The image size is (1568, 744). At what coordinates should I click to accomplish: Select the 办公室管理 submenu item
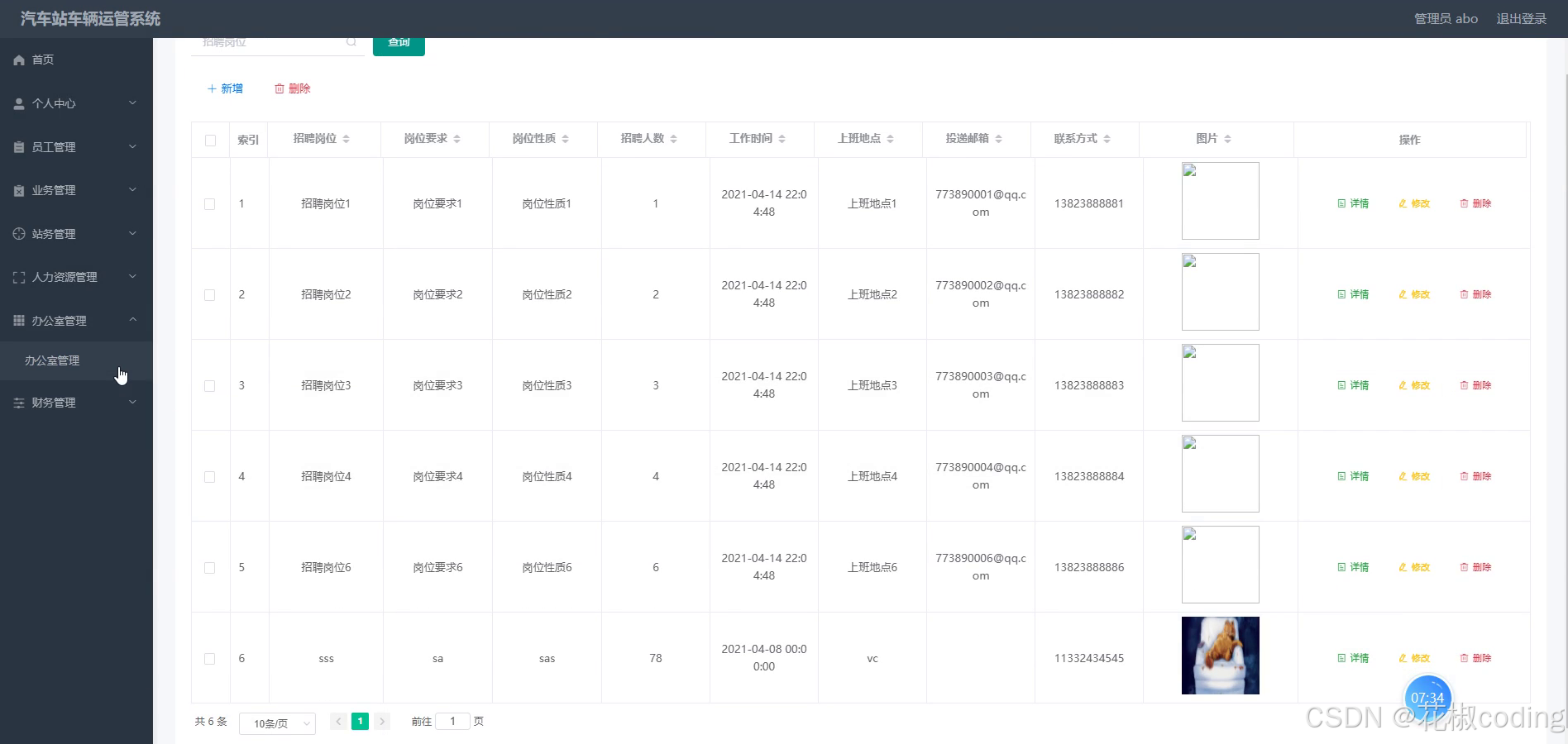pos(76,360)
